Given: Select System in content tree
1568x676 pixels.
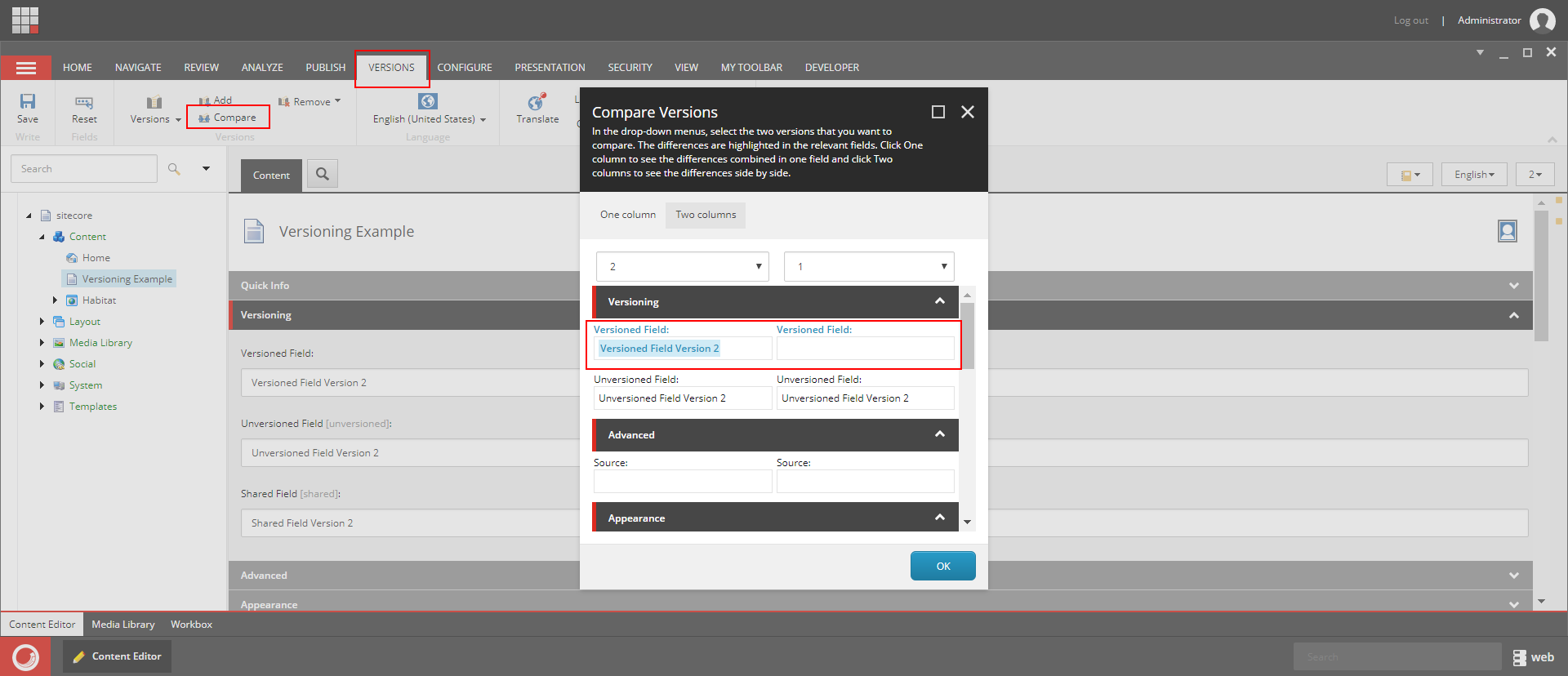Looking at the screenshot, I should (x=86, y=385).
